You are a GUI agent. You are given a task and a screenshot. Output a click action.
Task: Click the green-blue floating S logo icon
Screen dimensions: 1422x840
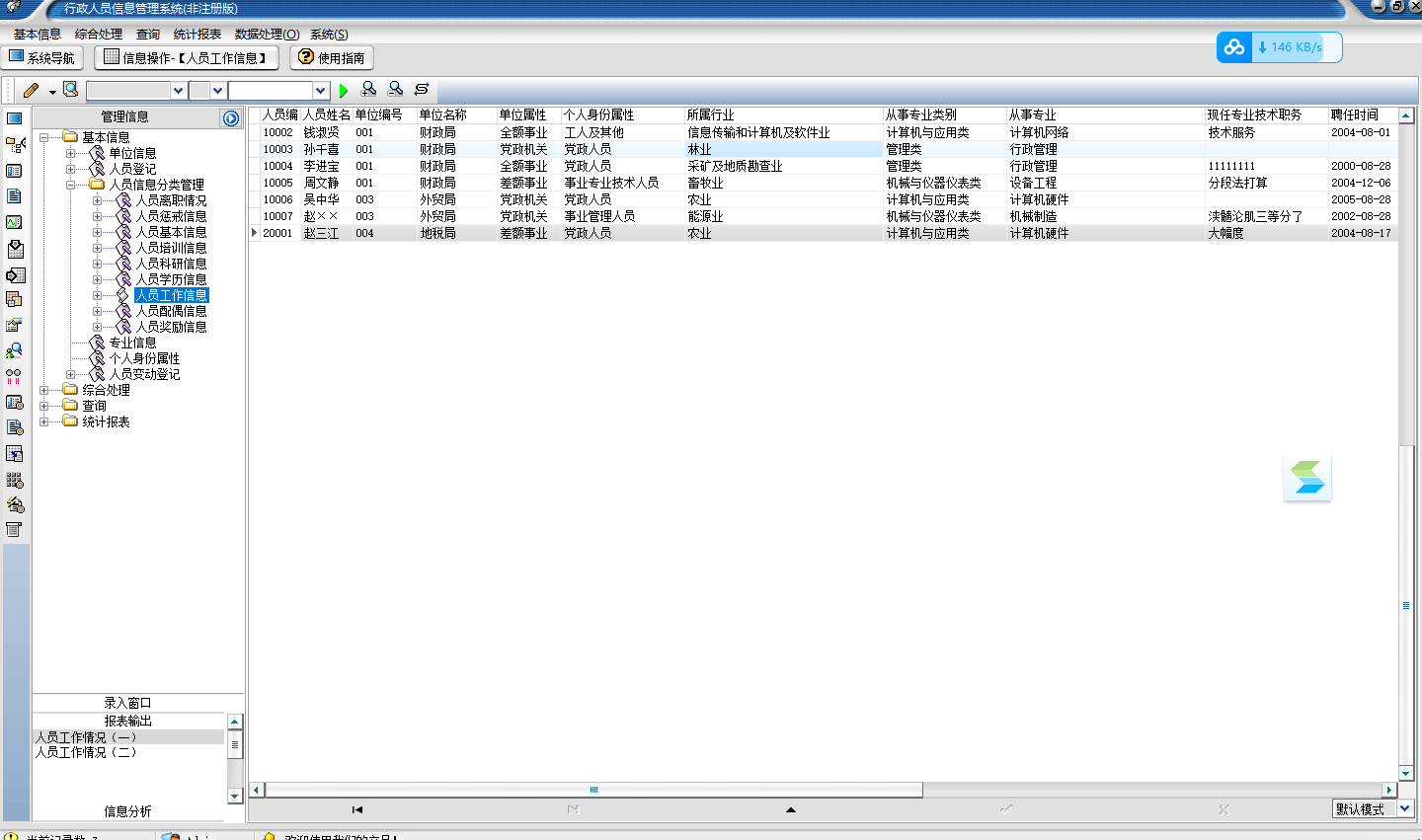(1307, 478)
